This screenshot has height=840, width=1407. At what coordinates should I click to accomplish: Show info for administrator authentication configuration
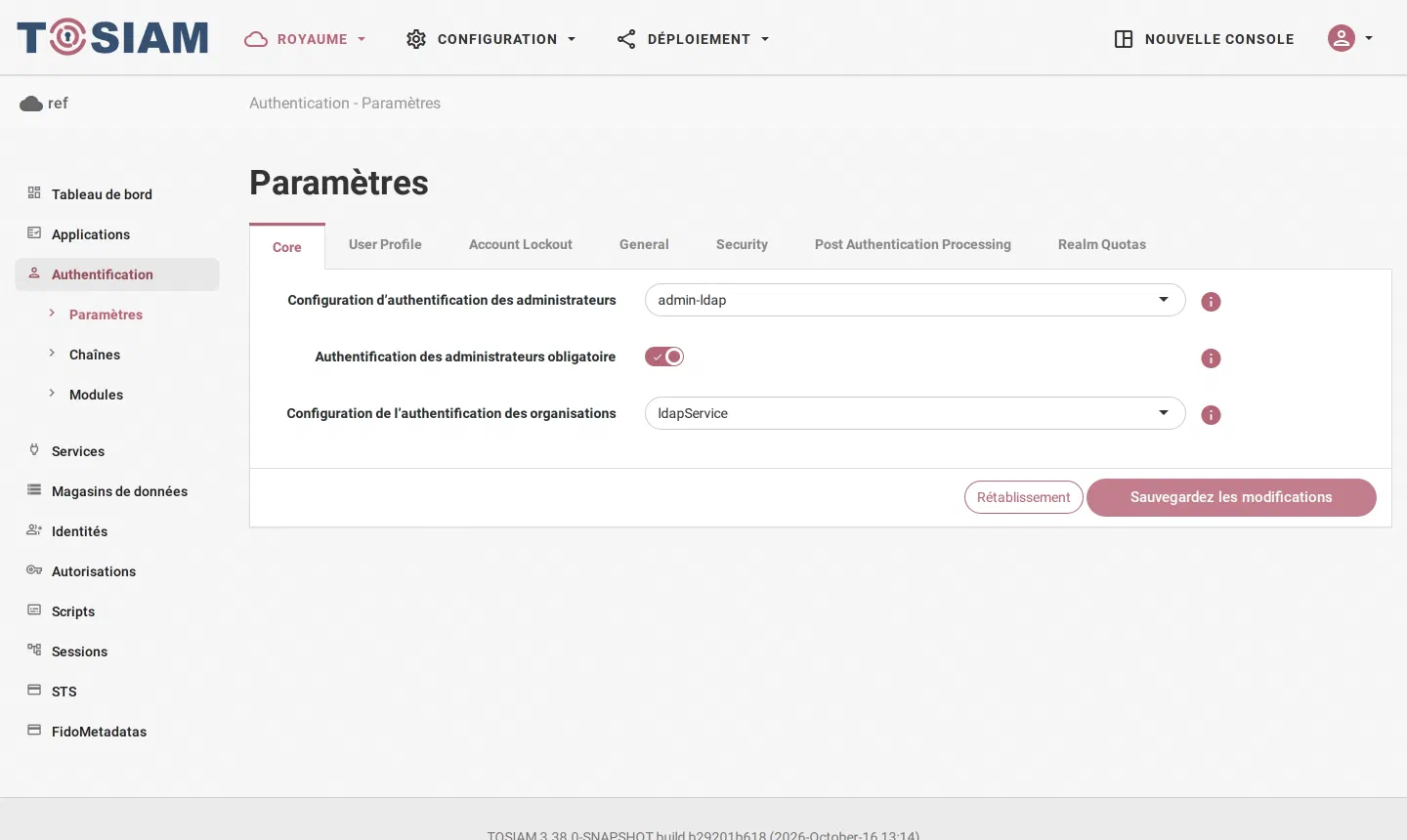[x=1211, y=302]
